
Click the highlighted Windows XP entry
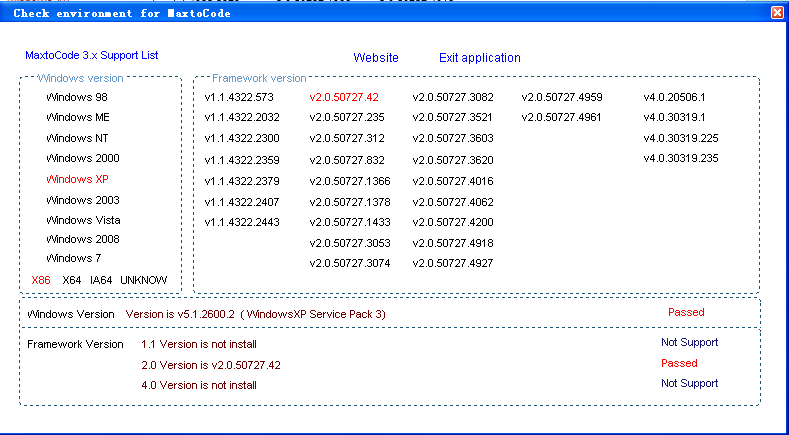click(77, 179)
